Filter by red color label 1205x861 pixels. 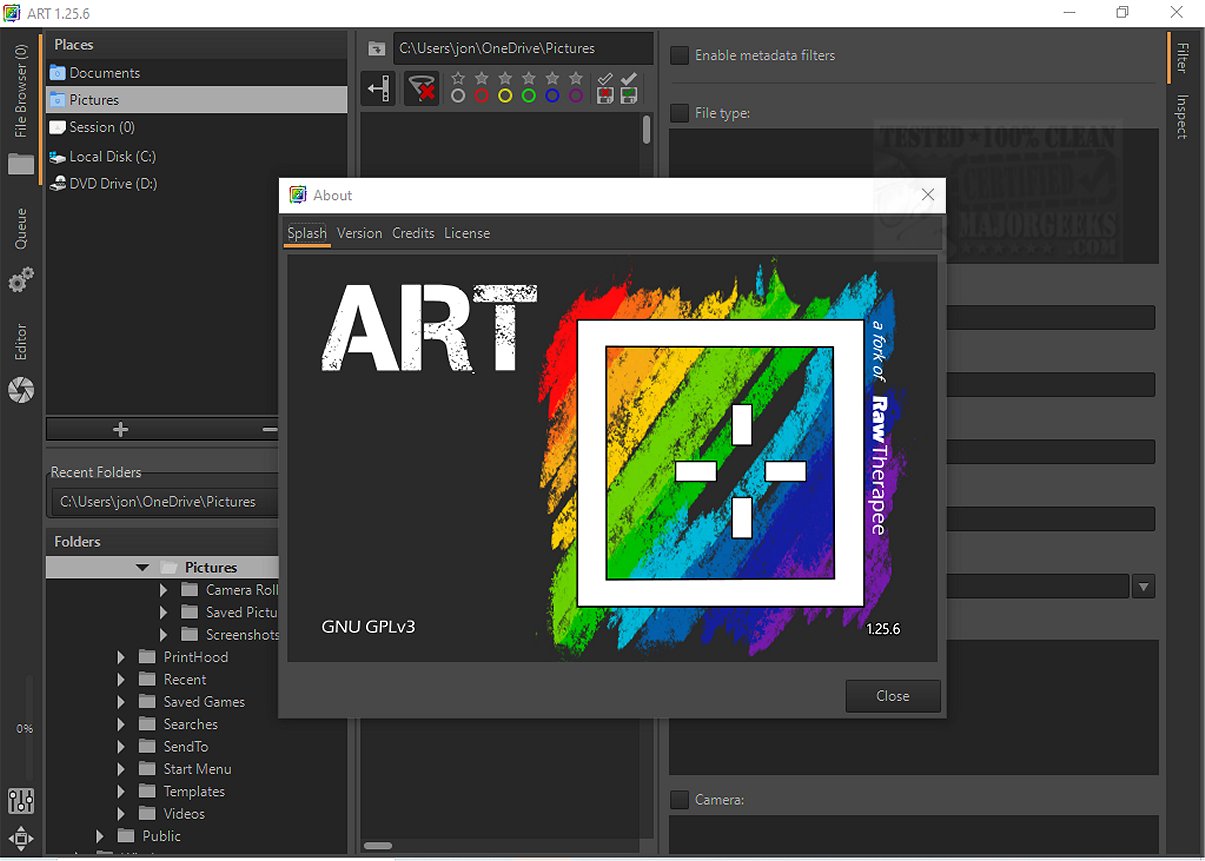tap(482, 97)
